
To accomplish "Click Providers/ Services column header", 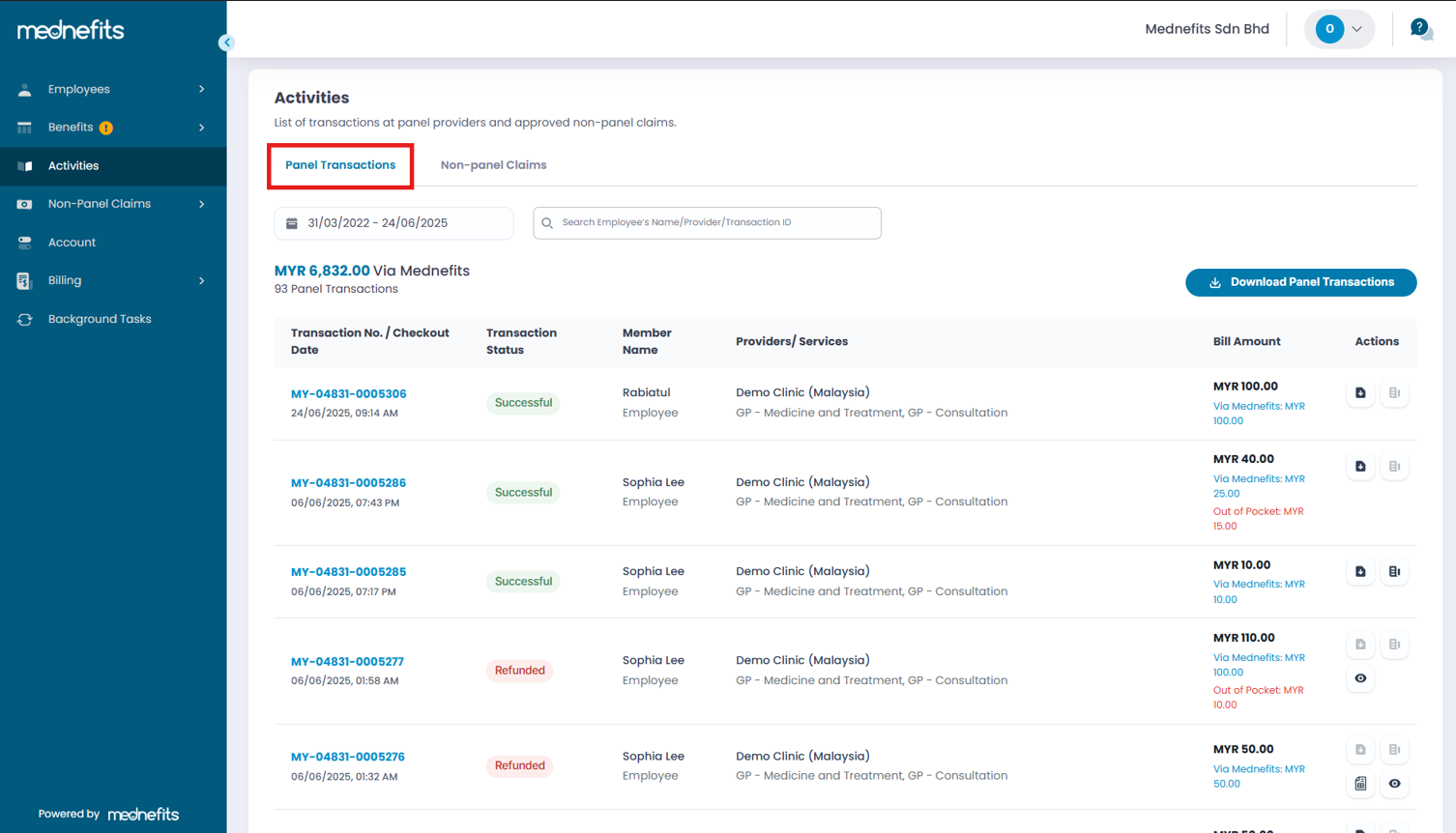I will 791,342.
